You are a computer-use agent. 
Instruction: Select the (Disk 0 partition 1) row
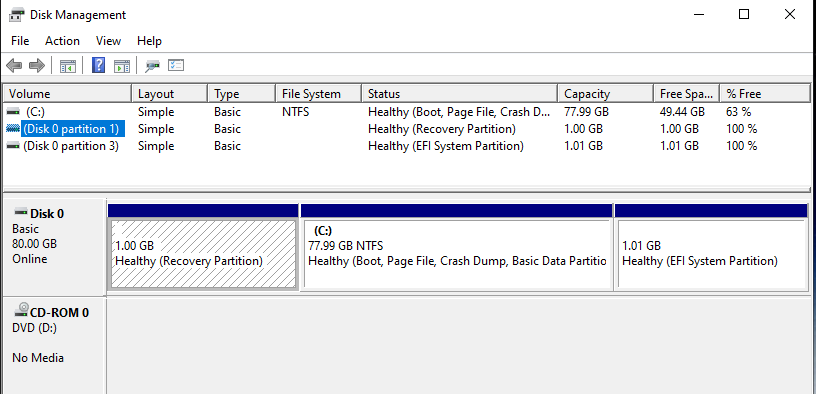[407, 129]
